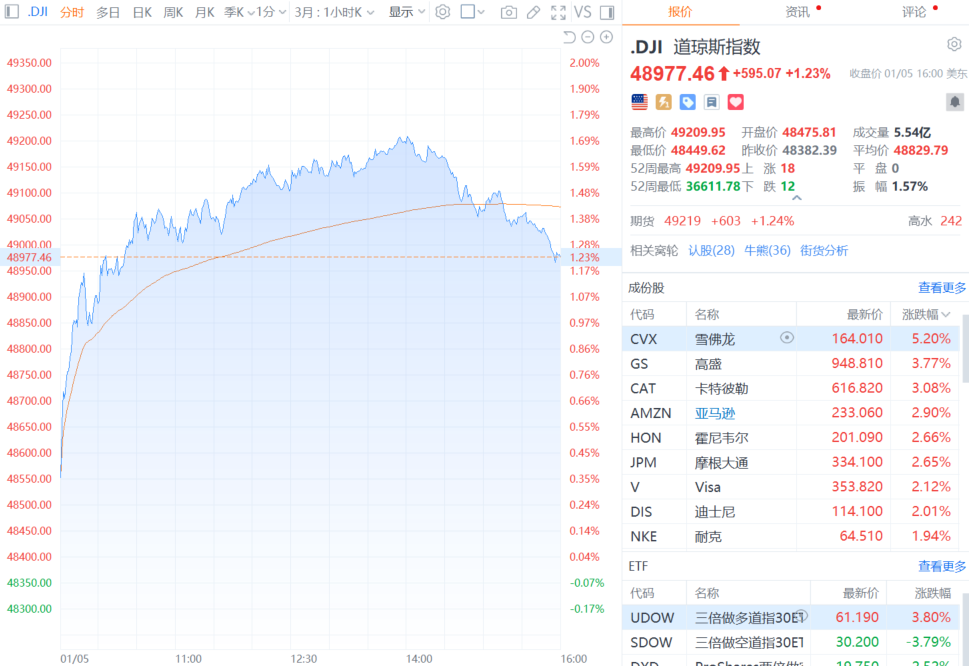Viewport: 969px width, 666px height.
Task: Select the HON 霍尼韦尔 row
Action: (791, 437)
